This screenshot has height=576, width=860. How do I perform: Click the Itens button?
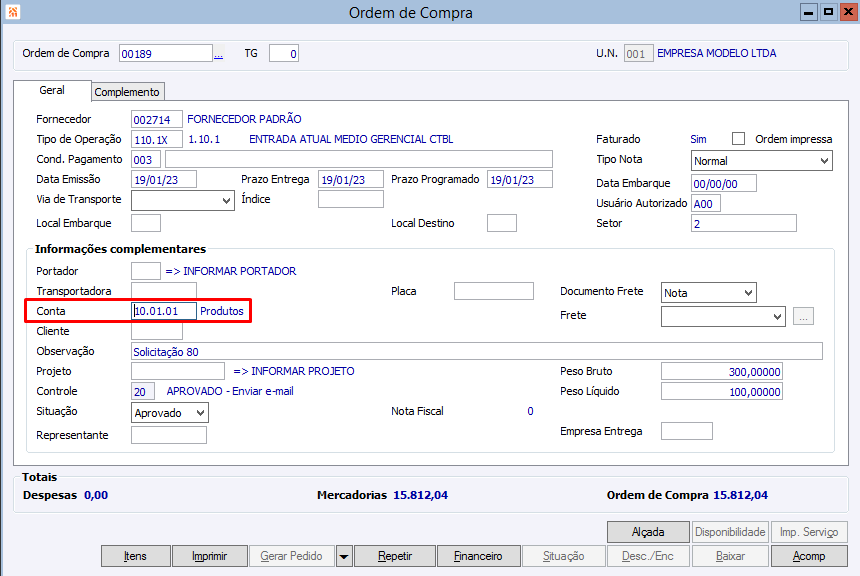click(x=135, y=556)
